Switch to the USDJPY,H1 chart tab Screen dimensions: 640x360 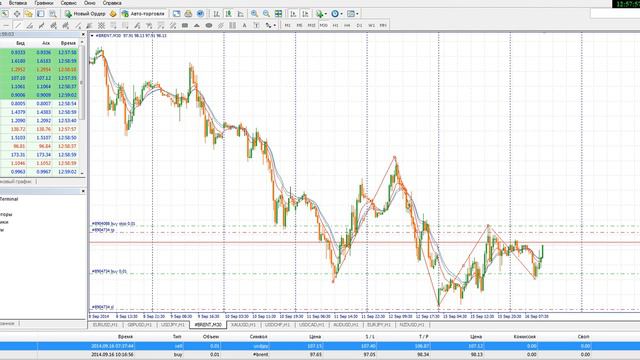(x=173, y=325)
